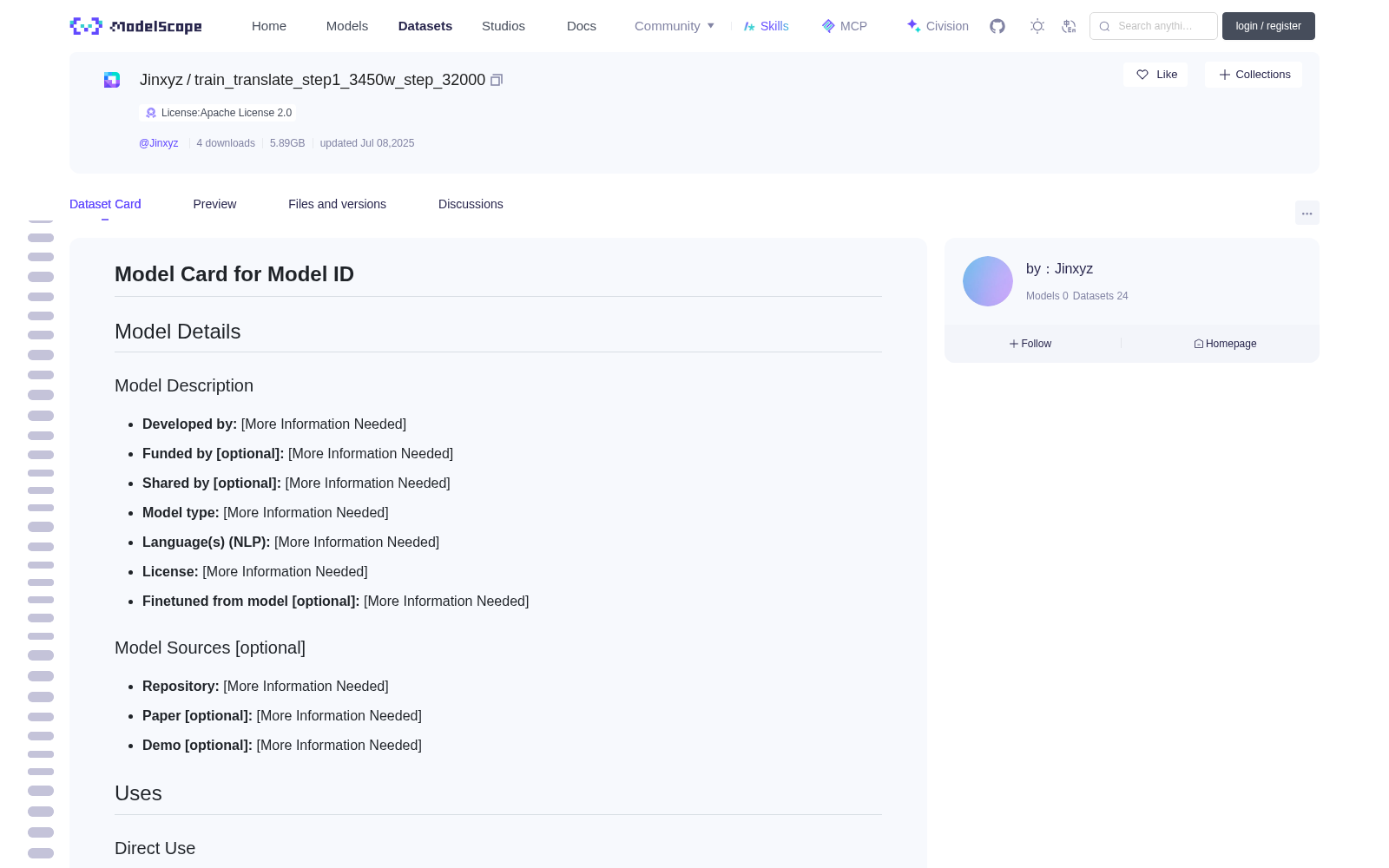Viewport: 1389px width, 868px height.
Task: Click 'updated Jul 08,2025' text
Action: click(367, 143)
